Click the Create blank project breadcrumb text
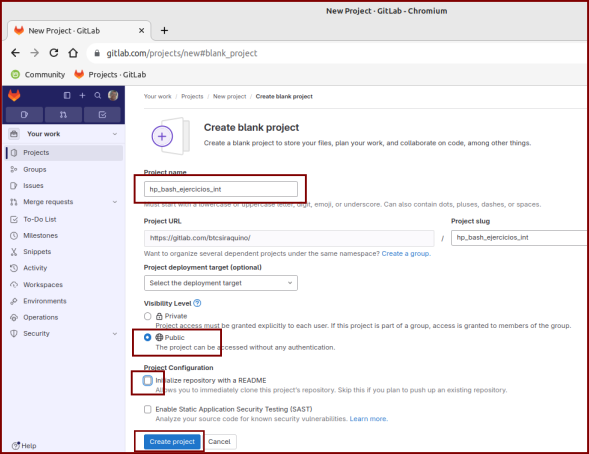589x454 pixels. 284,97
